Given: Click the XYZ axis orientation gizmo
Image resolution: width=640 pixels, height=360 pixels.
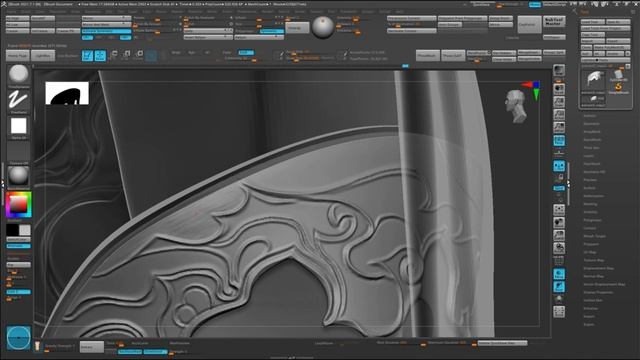Looking at the screenshot, I should 533,90.
